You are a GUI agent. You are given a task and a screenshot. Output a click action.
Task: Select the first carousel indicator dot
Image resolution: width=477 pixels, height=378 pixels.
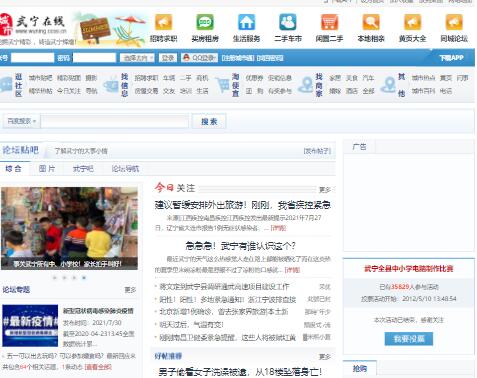[55, 277]
